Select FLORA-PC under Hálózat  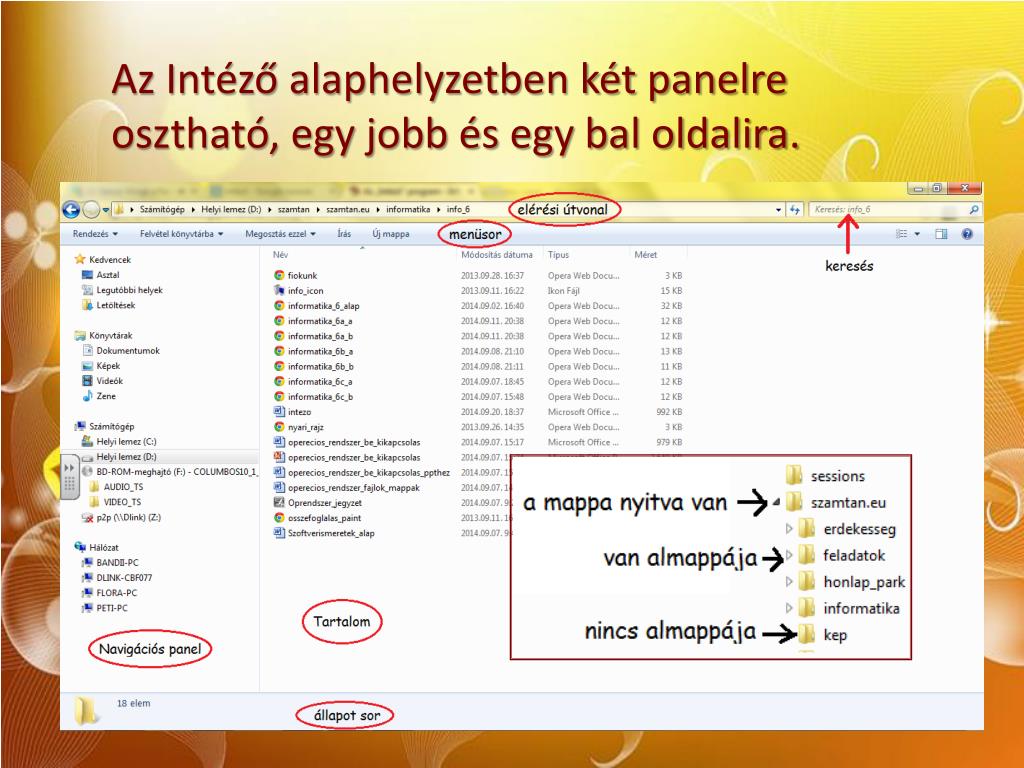tap(117, 593)
